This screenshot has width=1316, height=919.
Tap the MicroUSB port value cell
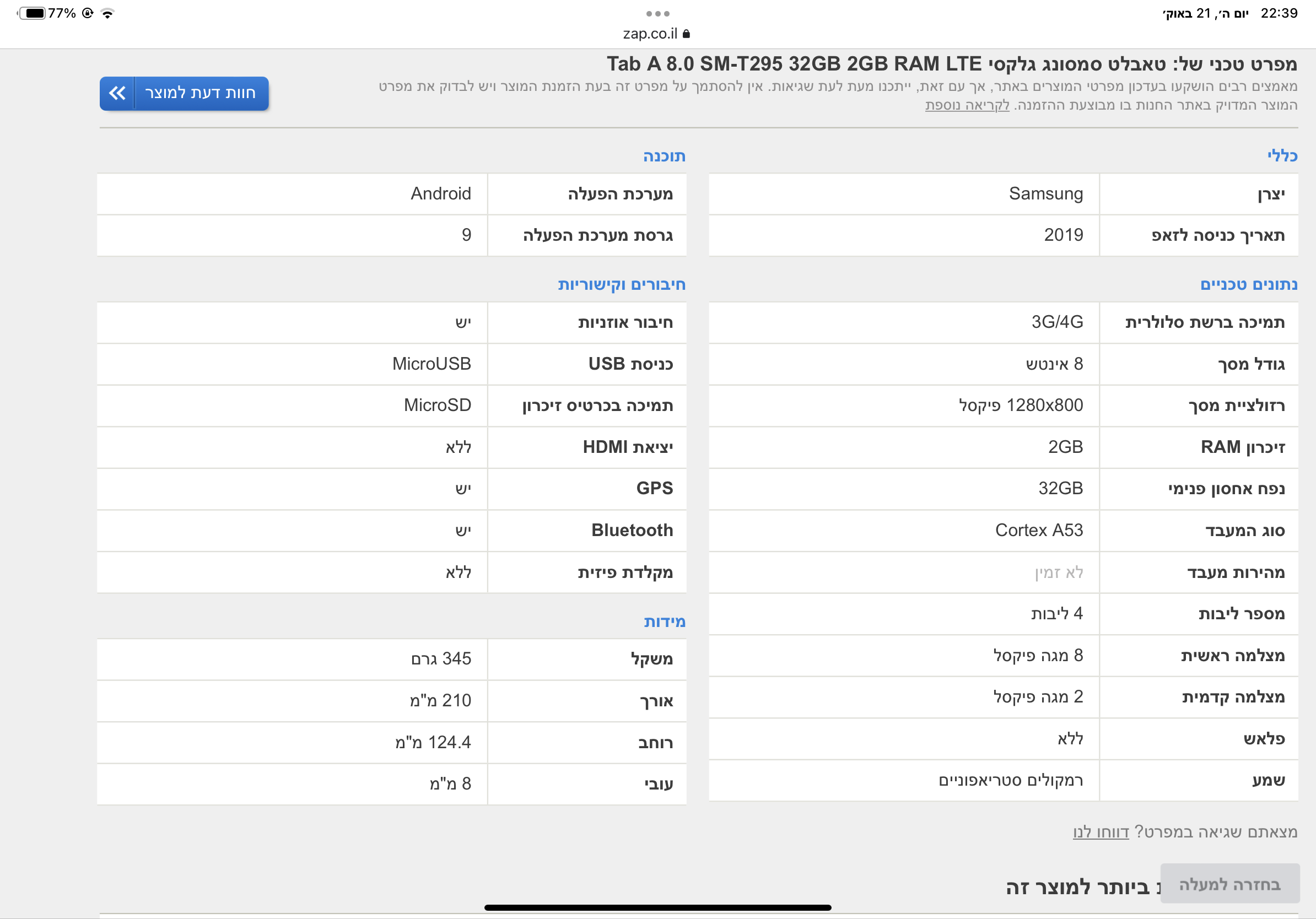click(431, 364)
